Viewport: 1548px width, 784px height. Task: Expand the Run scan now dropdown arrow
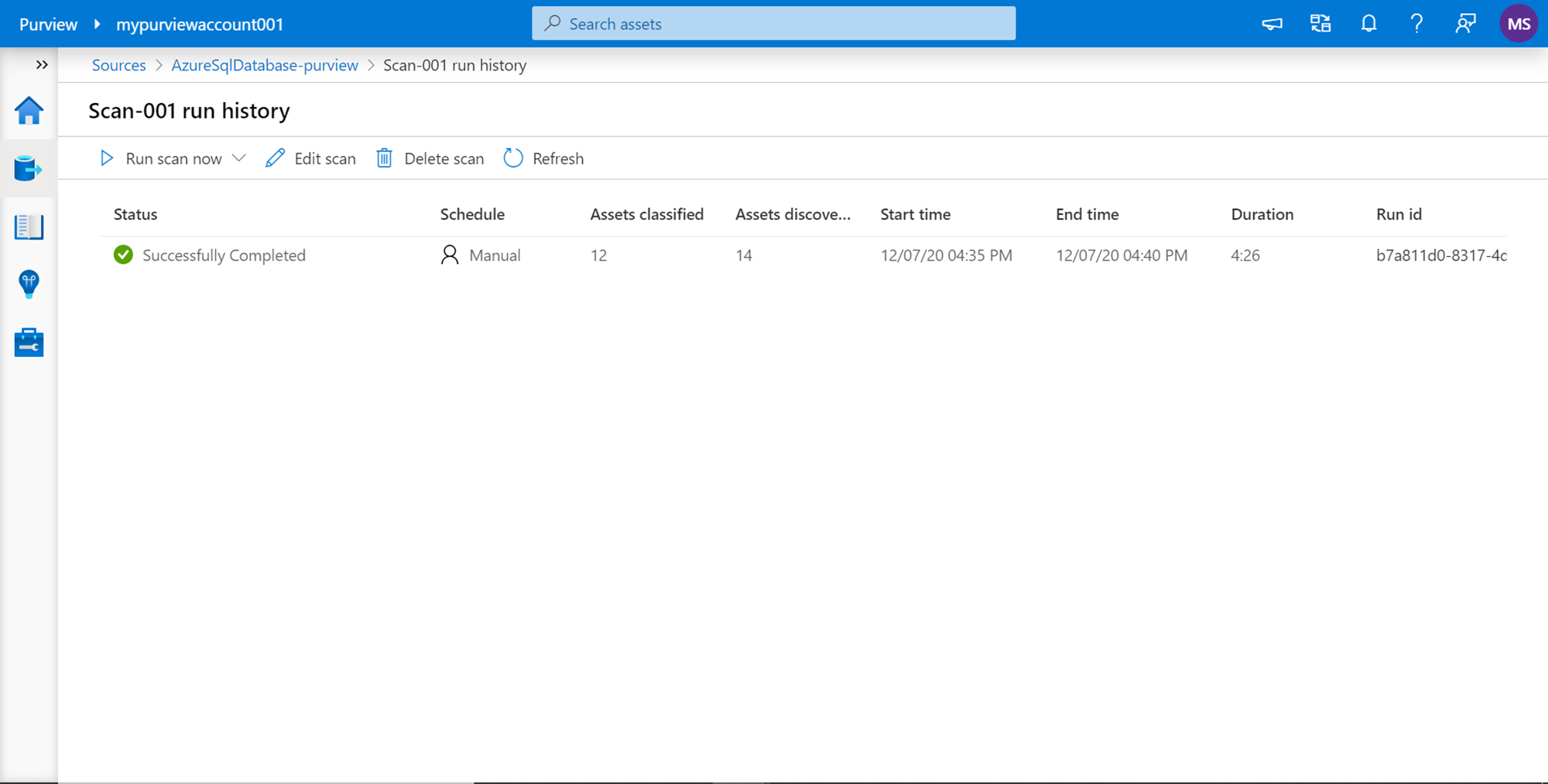tap(239, 158)
